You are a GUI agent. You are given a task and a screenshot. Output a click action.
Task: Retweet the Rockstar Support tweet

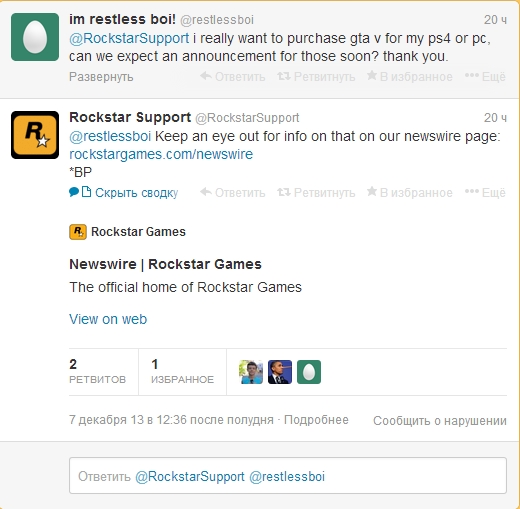click(x=316, y=192)
